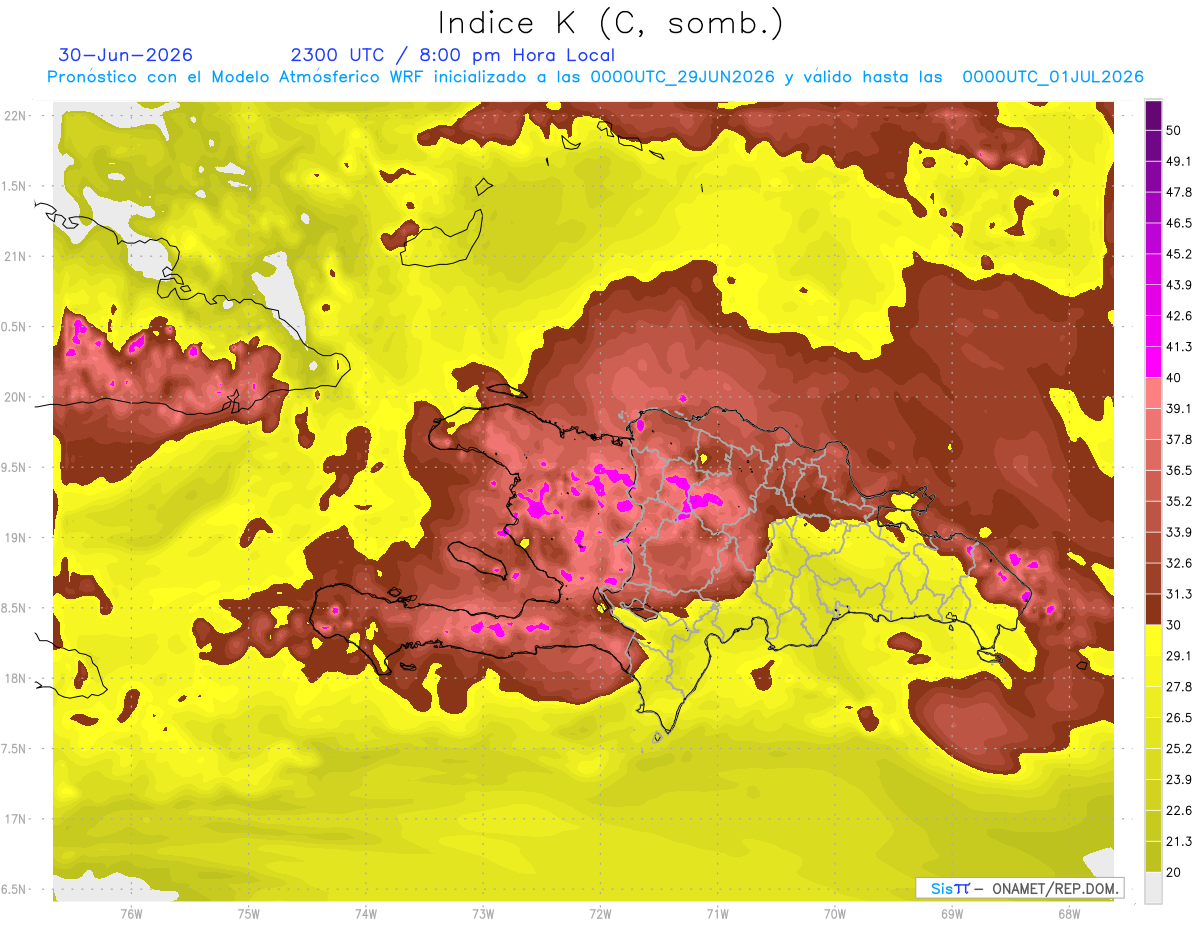Click the legend value '45.2'
The height and width of the screenshot is (927, 1200).
[1180, 254]
